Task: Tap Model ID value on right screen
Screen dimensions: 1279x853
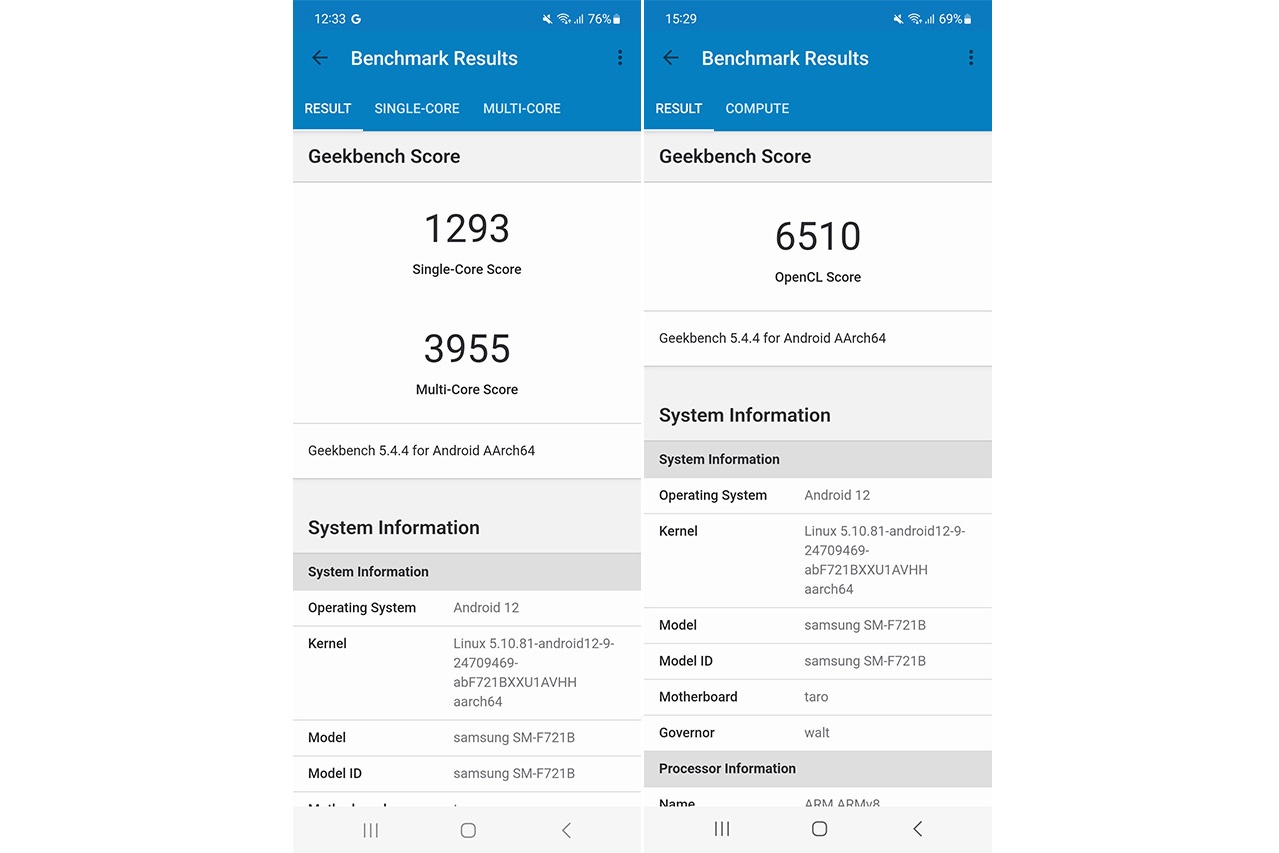Action: click(865, 661)
